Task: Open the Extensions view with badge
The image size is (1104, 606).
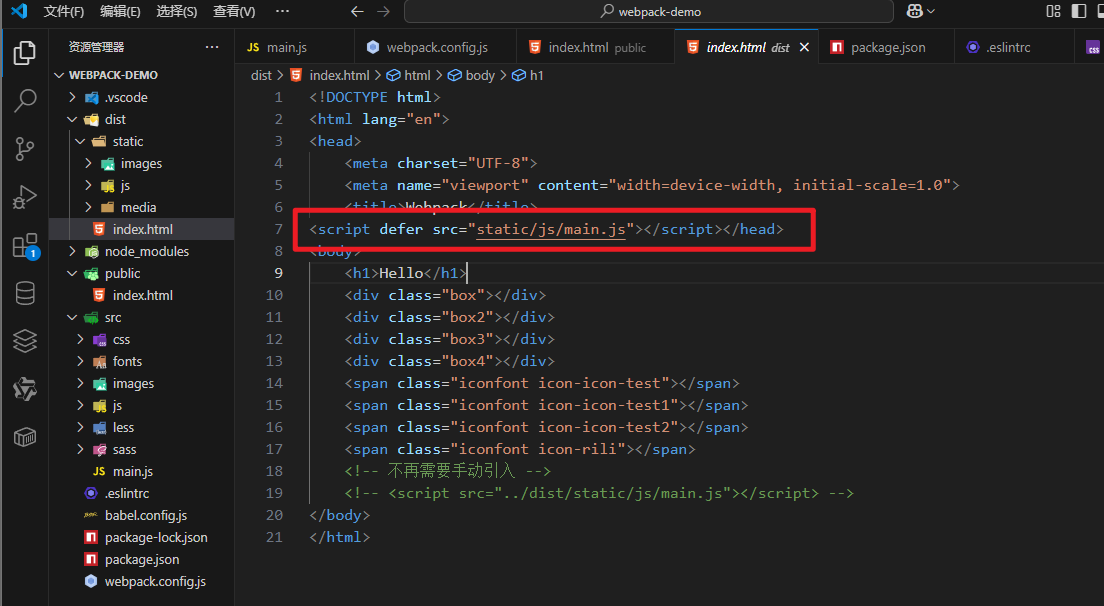Action: 25,246
